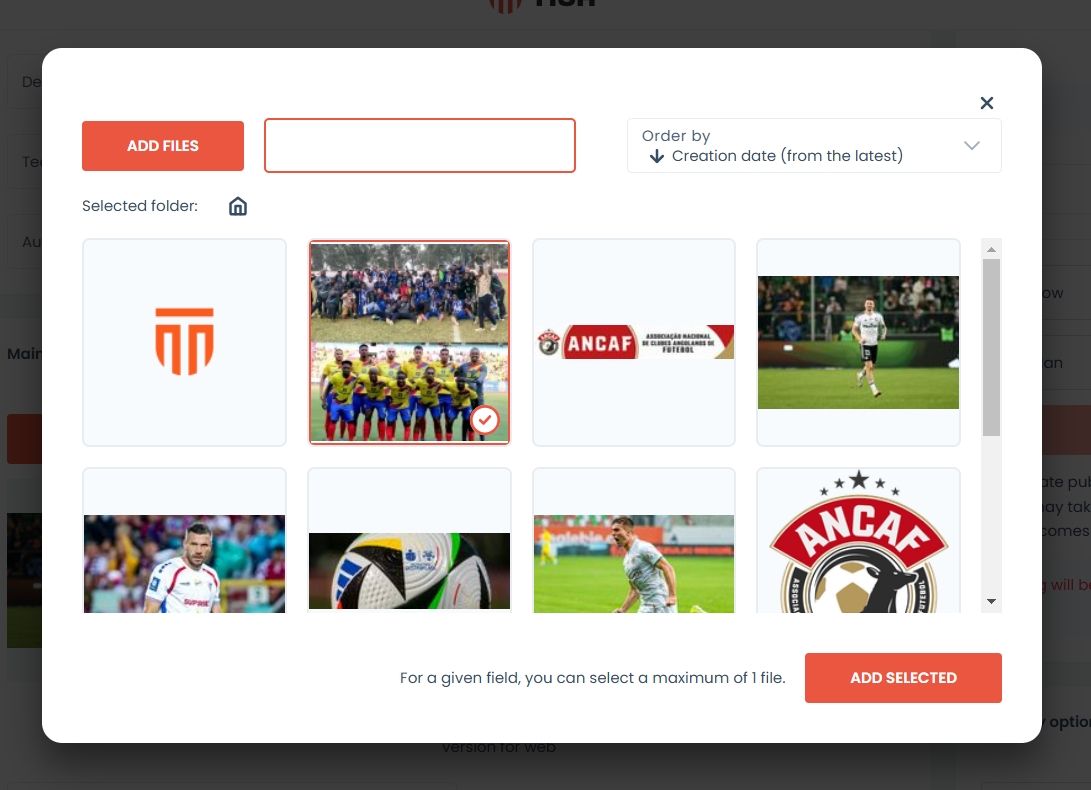Select the player in black-and-white kit thumbnail
1091x790 pixels.
tap(858, 342)
